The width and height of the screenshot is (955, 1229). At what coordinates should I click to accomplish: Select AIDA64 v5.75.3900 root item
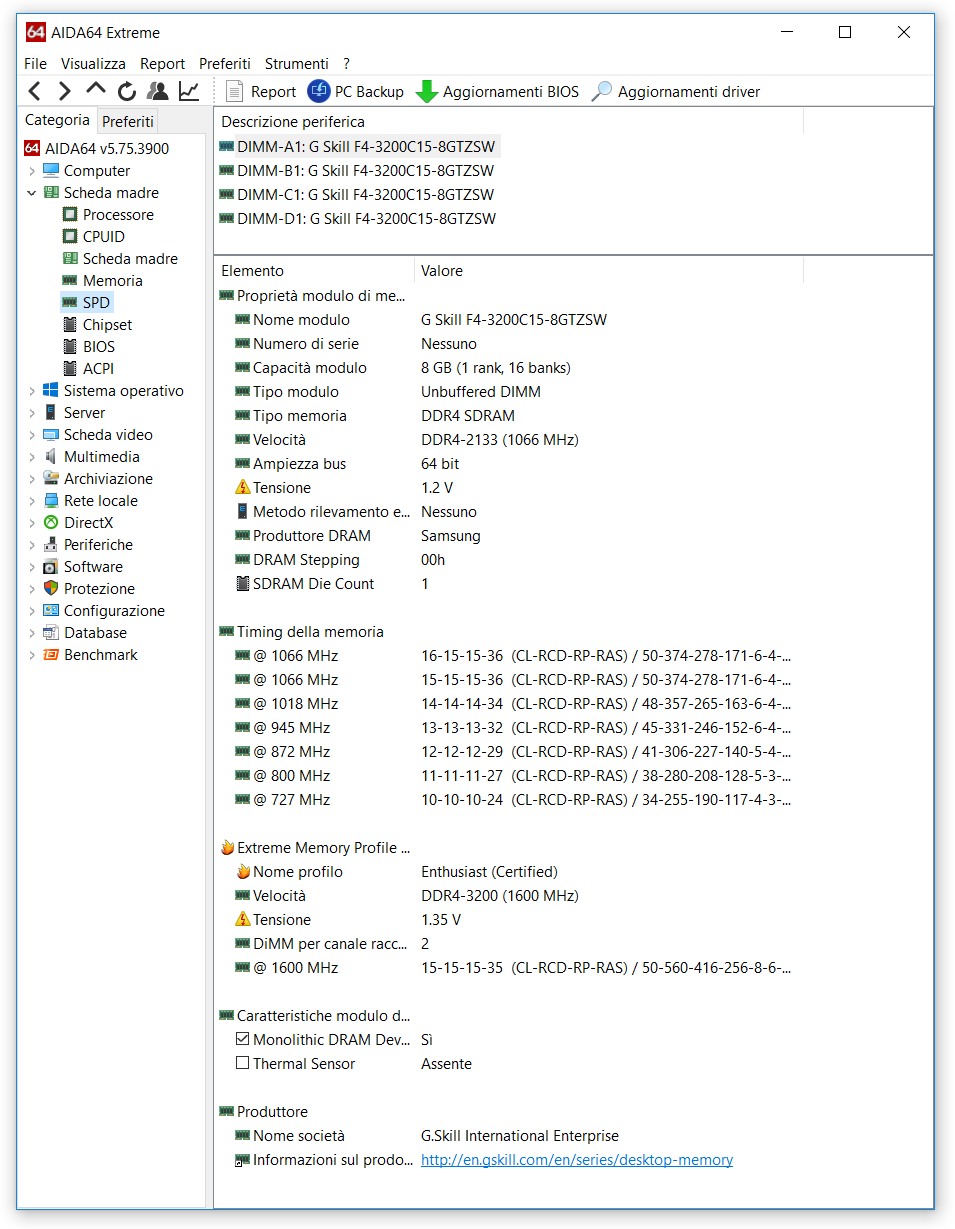click(96, 149)
